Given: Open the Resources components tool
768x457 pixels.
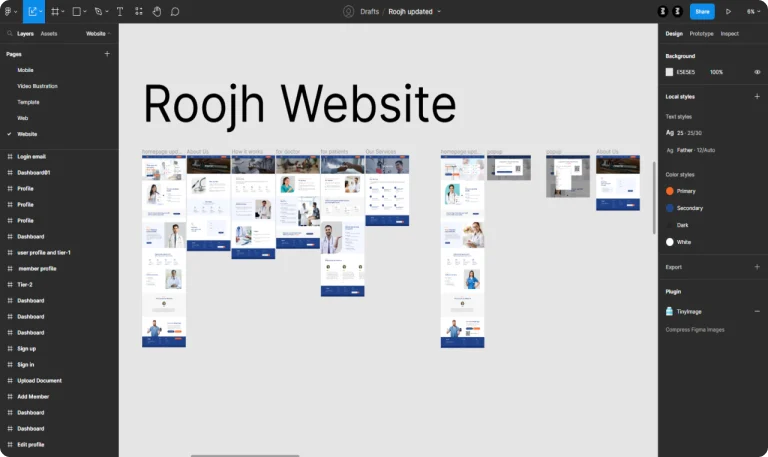Looking at the screenshot, I should pyautogui.click(x=139, y=11).
